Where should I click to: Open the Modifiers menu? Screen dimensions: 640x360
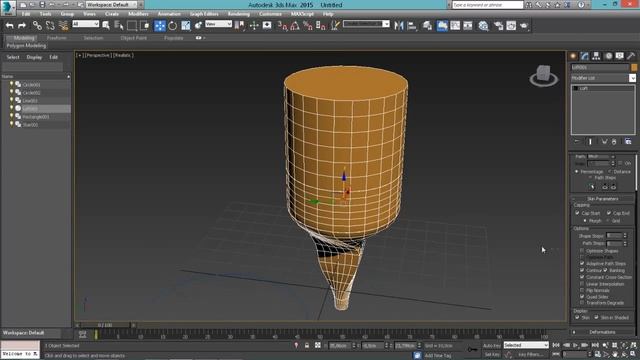(x=138, y=14)
